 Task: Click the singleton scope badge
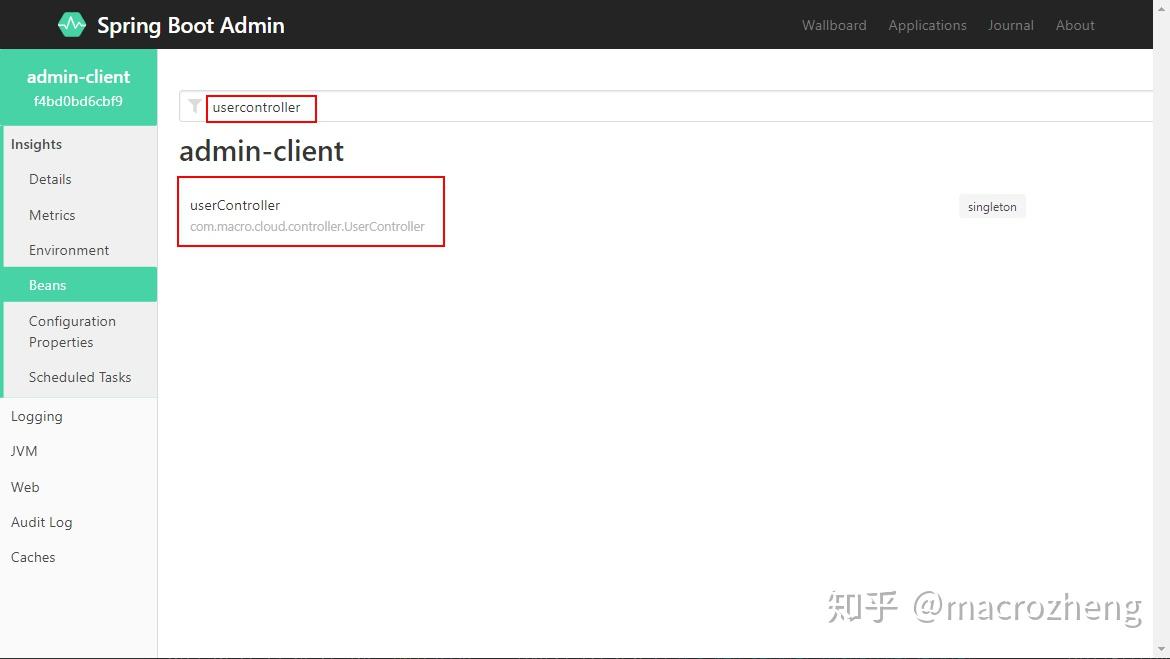coord(992,206)
